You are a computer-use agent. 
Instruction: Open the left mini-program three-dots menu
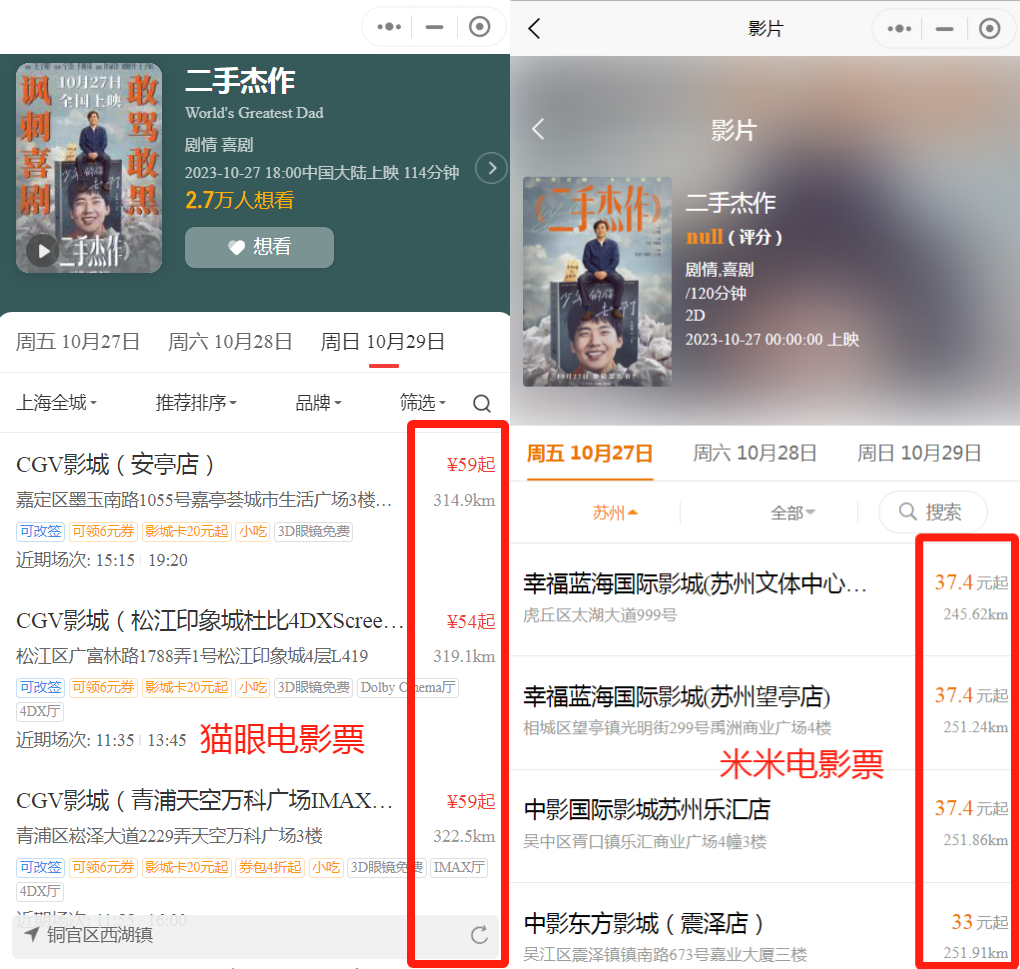pos(389,27)
